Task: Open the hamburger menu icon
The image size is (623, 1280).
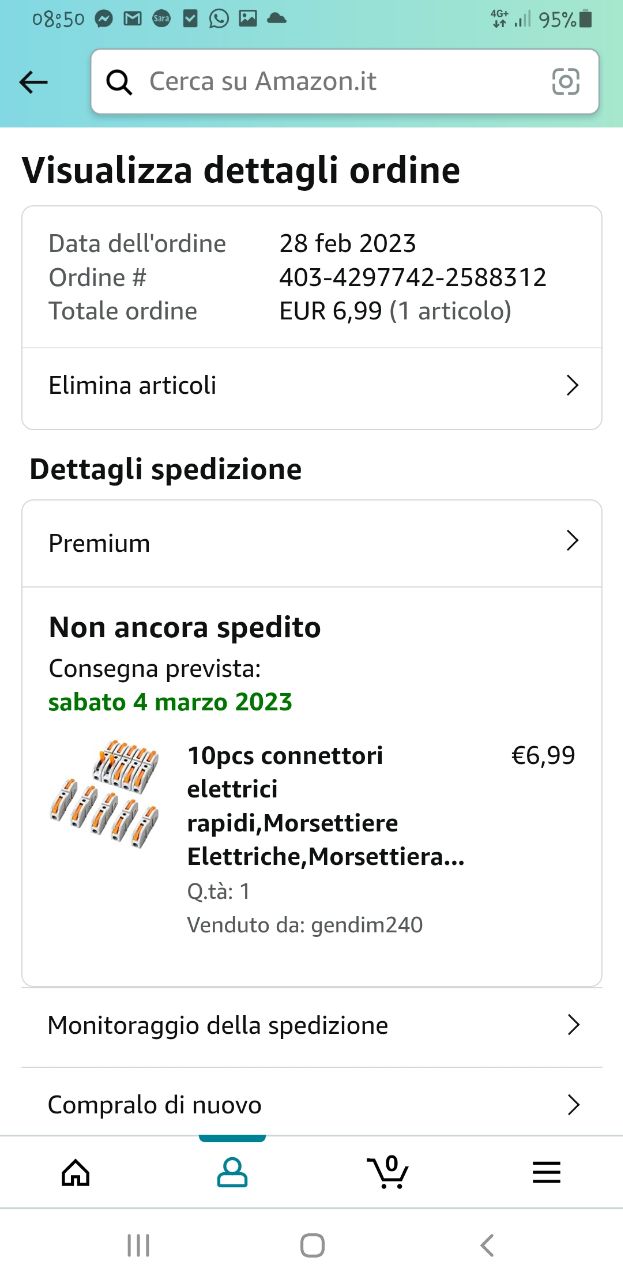Action: [x=546, y=1172]
